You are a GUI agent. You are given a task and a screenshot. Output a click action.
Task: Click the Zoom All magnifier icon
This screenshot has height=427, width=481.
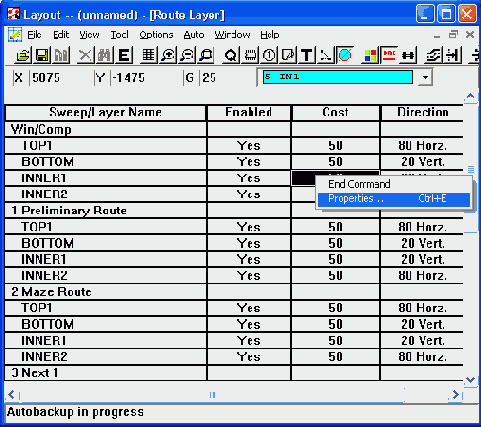pos(207,55)
